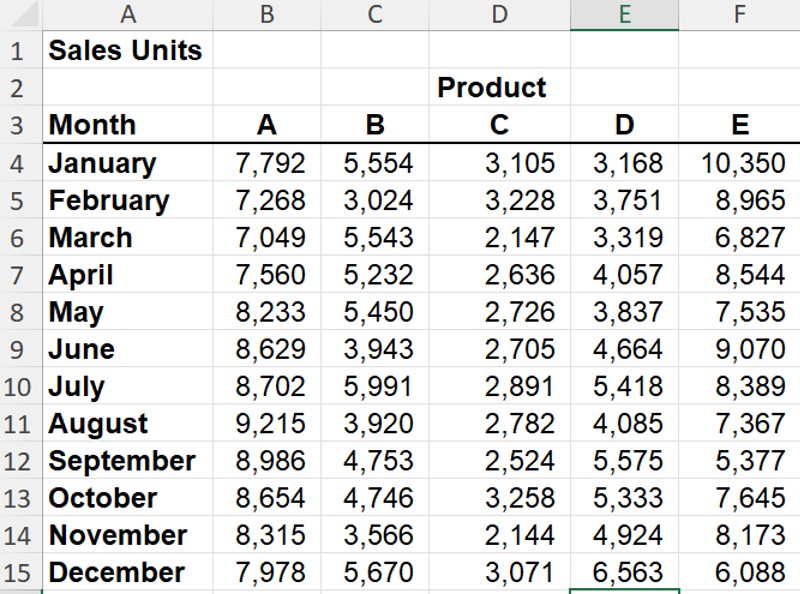Click the 'January' cell

pyautogui.click(x=128, y=162)
